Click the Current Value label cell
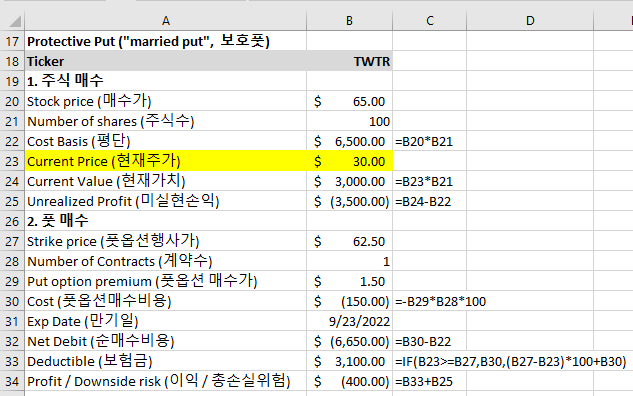 coord(166,181)
